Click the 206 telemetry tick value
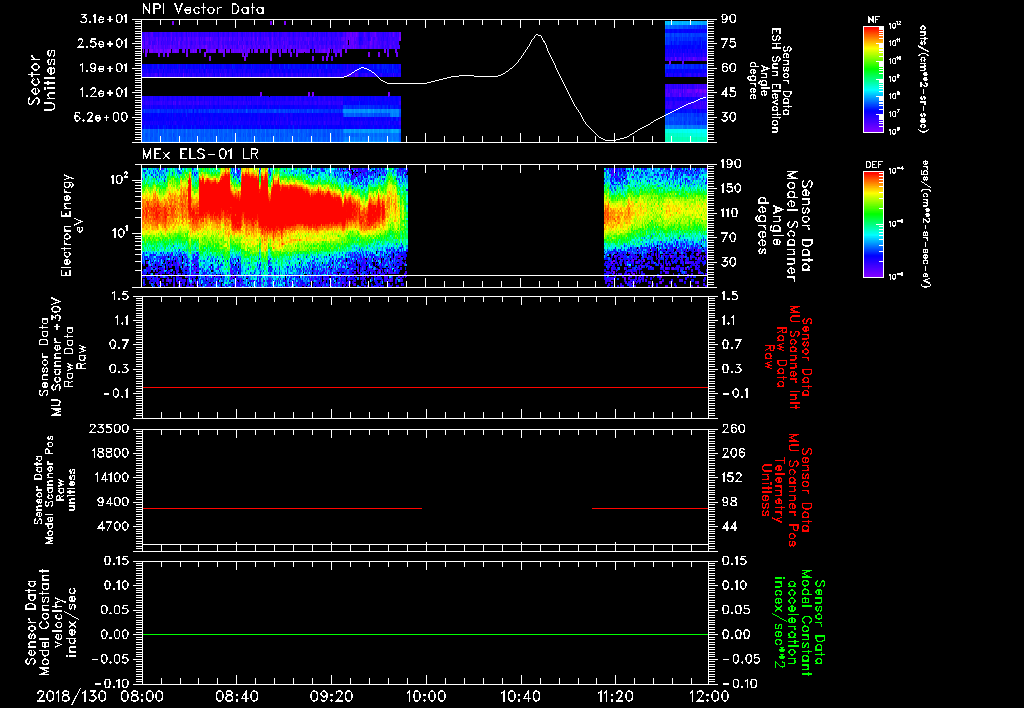This screenshot has width=1024, height=708. tap(732, 453)
